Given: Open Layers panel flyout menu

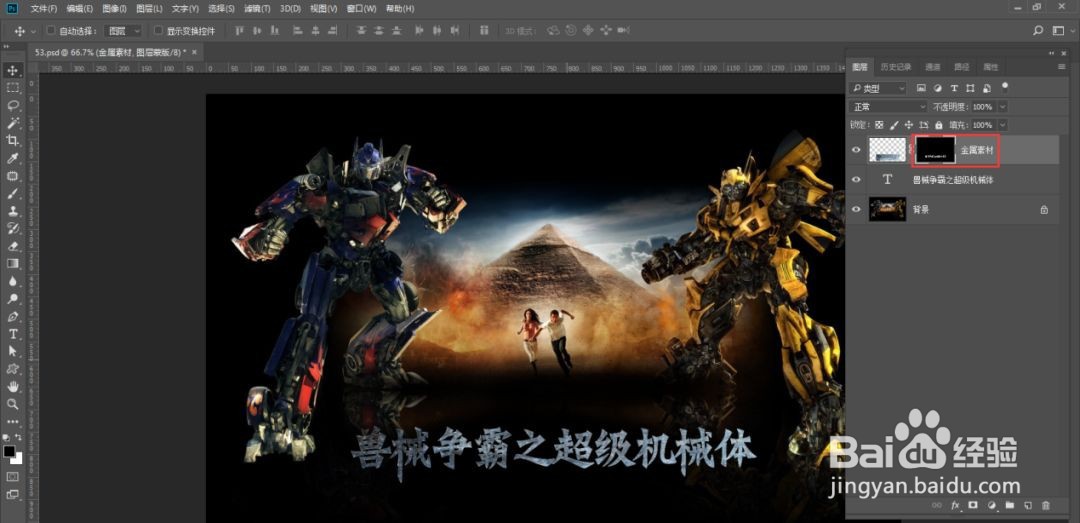Looking at the screenshot, I should coord(1061,67).
